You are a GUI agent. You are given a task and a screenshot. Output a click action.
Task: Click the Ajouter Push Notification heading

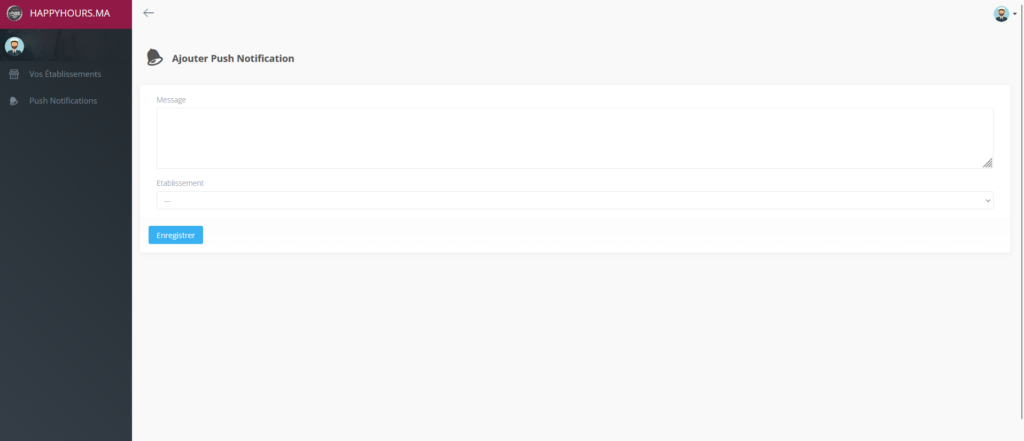point(233,58)
